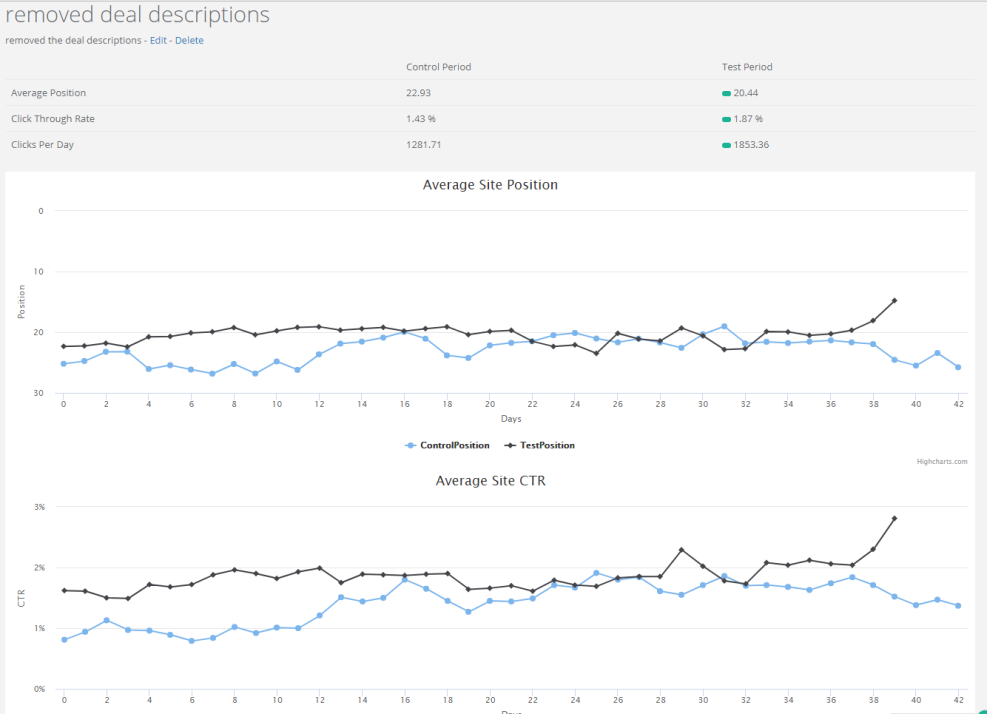Click the Test CTR spike marker at day 29
987x714 pixels.
[x=681, y=550]
